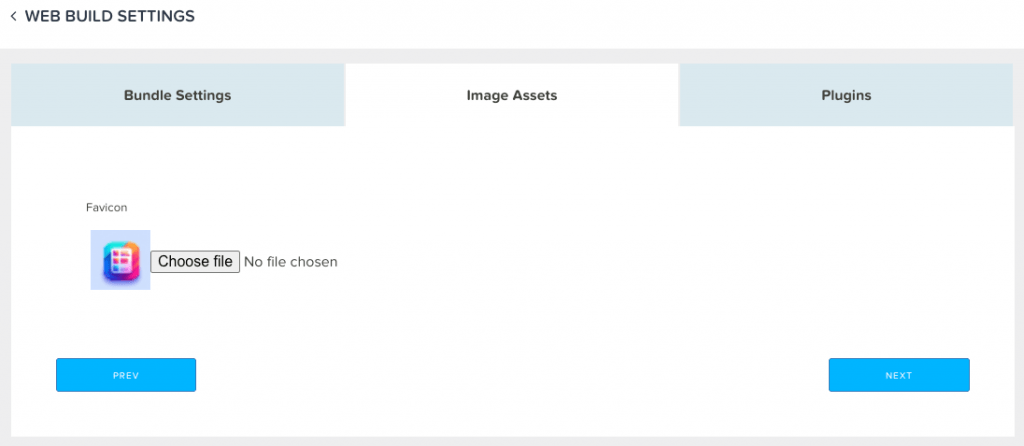Click the blue NEXT button
Viewport: 1024px width, 446px height.
pos(899,375)
